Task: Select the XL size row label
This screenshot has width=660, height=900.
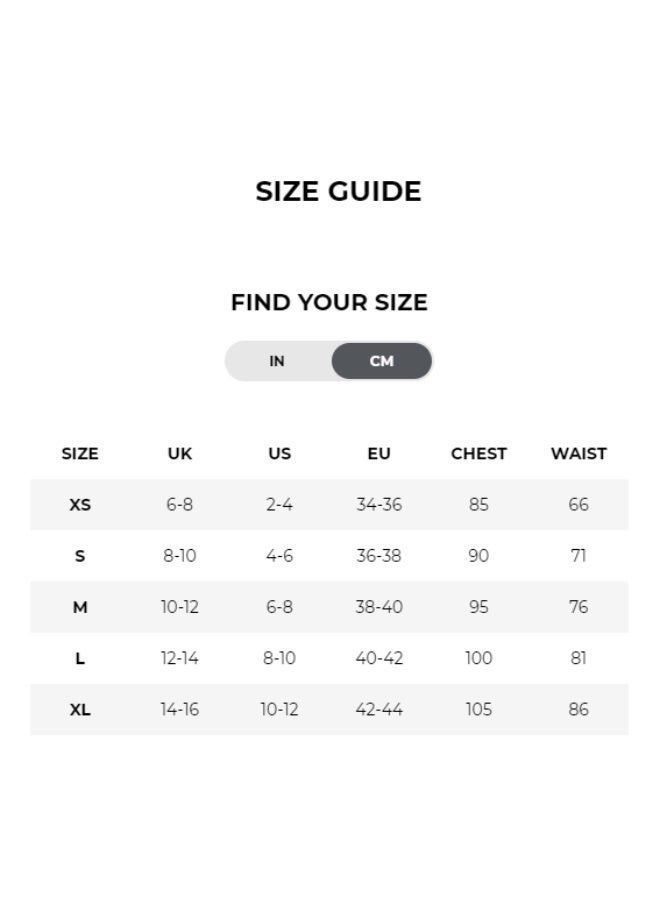Action: [x=80, y=709]
